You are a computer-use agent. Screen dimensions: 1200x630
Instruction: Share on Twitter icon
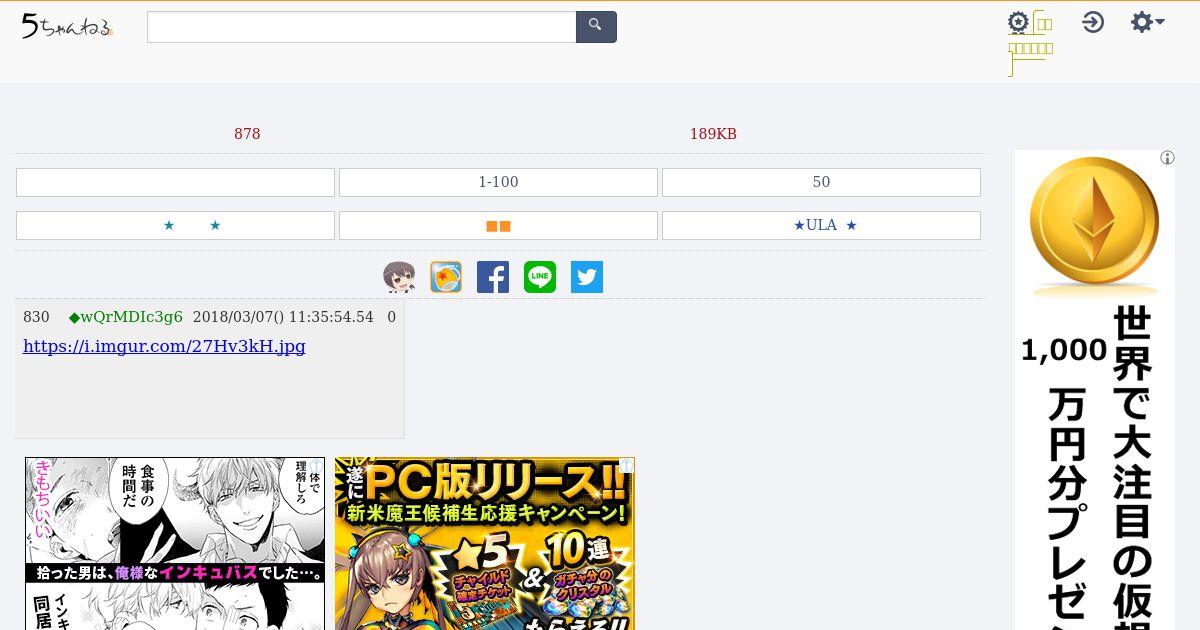[587, 277]
